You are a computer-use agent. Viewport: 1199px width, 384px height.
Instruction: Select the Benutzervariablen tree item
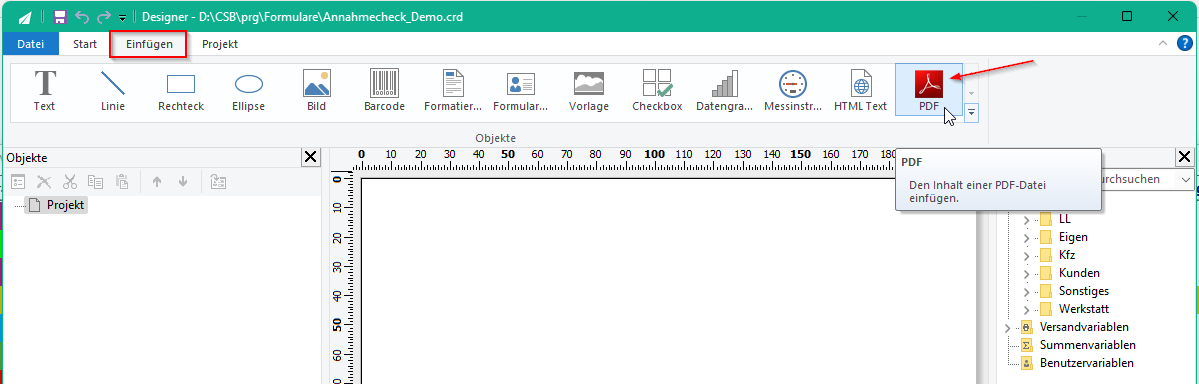[1087, 363]
